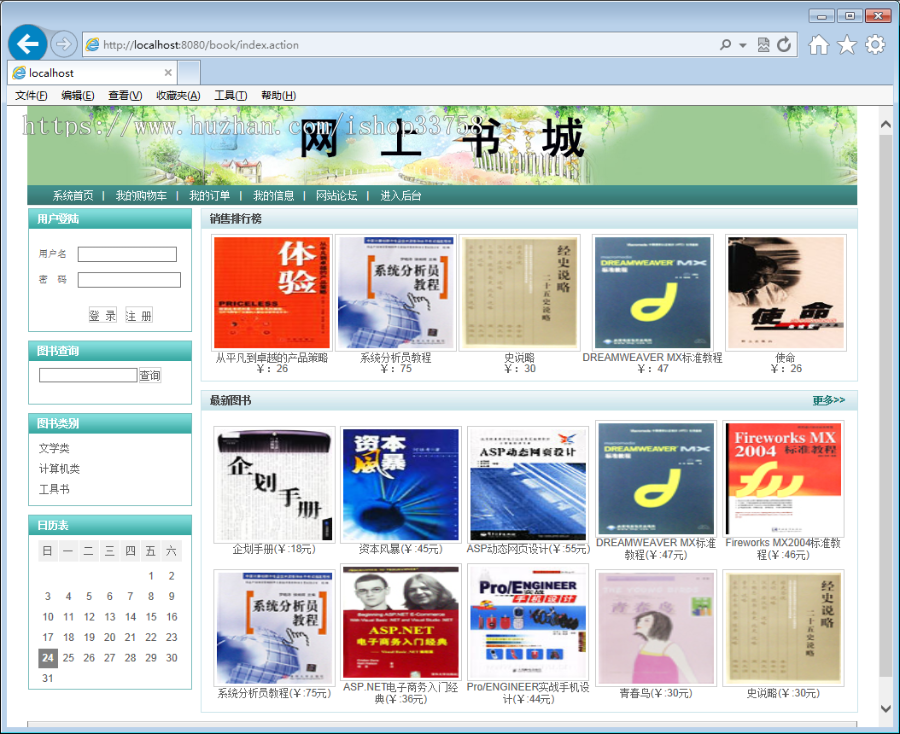Click the magnifier search icon in address bar
Screen dimensions: 900x734
point(727,45)
